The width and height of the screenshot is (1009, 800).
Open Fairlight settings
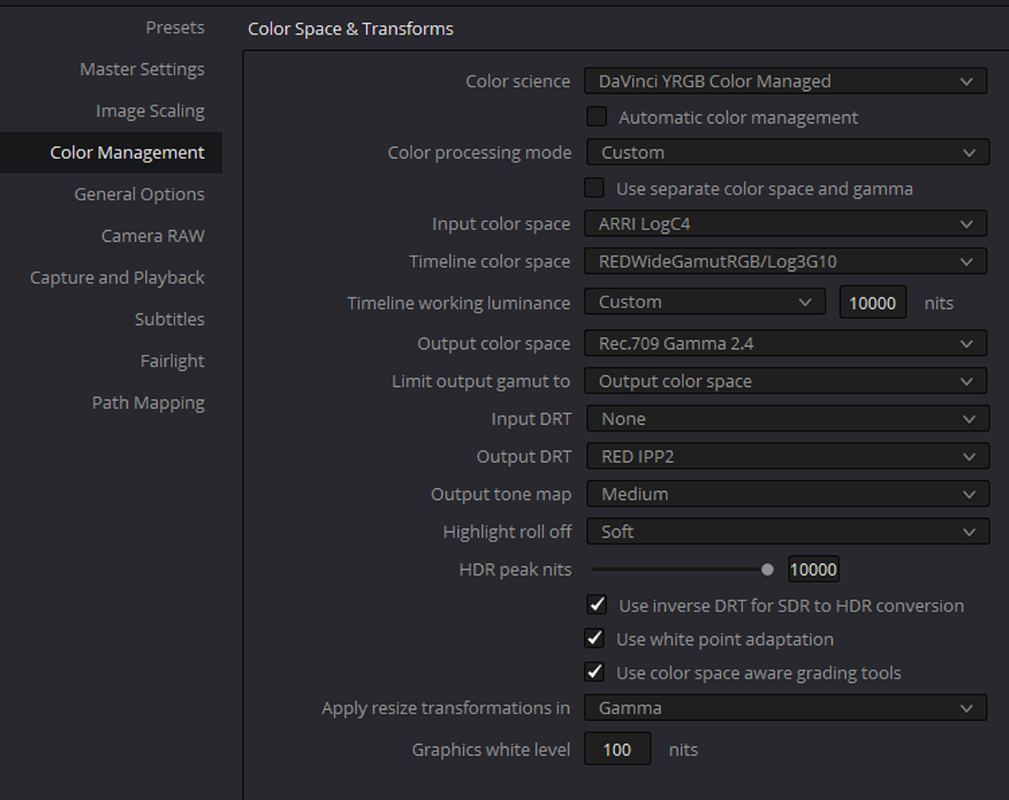172,361
